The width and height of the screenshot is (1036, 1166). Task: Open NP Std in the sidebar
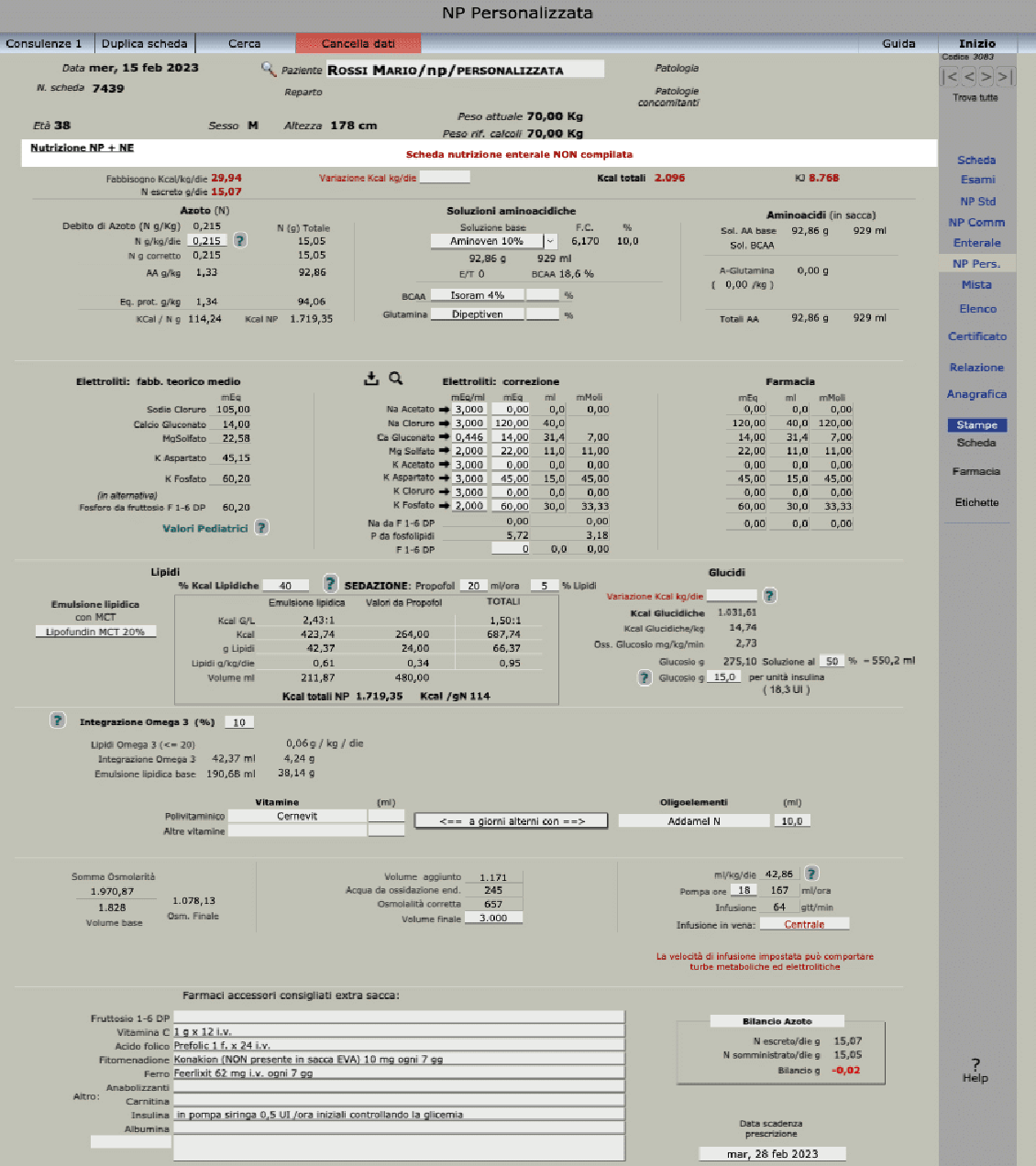click(977, 201)
